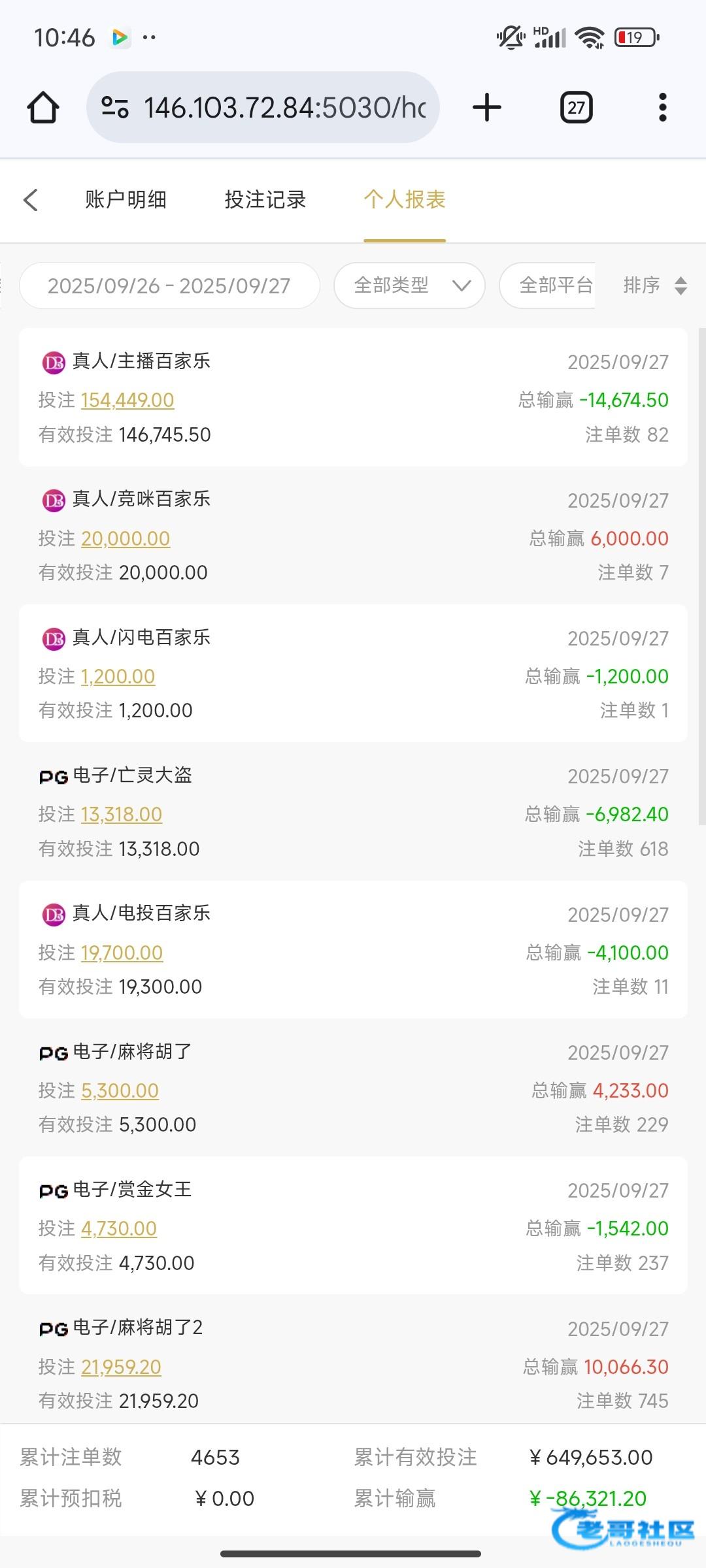This screenshot has height=1568, width=706.
Task: Tap the site settings icon in address bar
Action: (115, 107)
